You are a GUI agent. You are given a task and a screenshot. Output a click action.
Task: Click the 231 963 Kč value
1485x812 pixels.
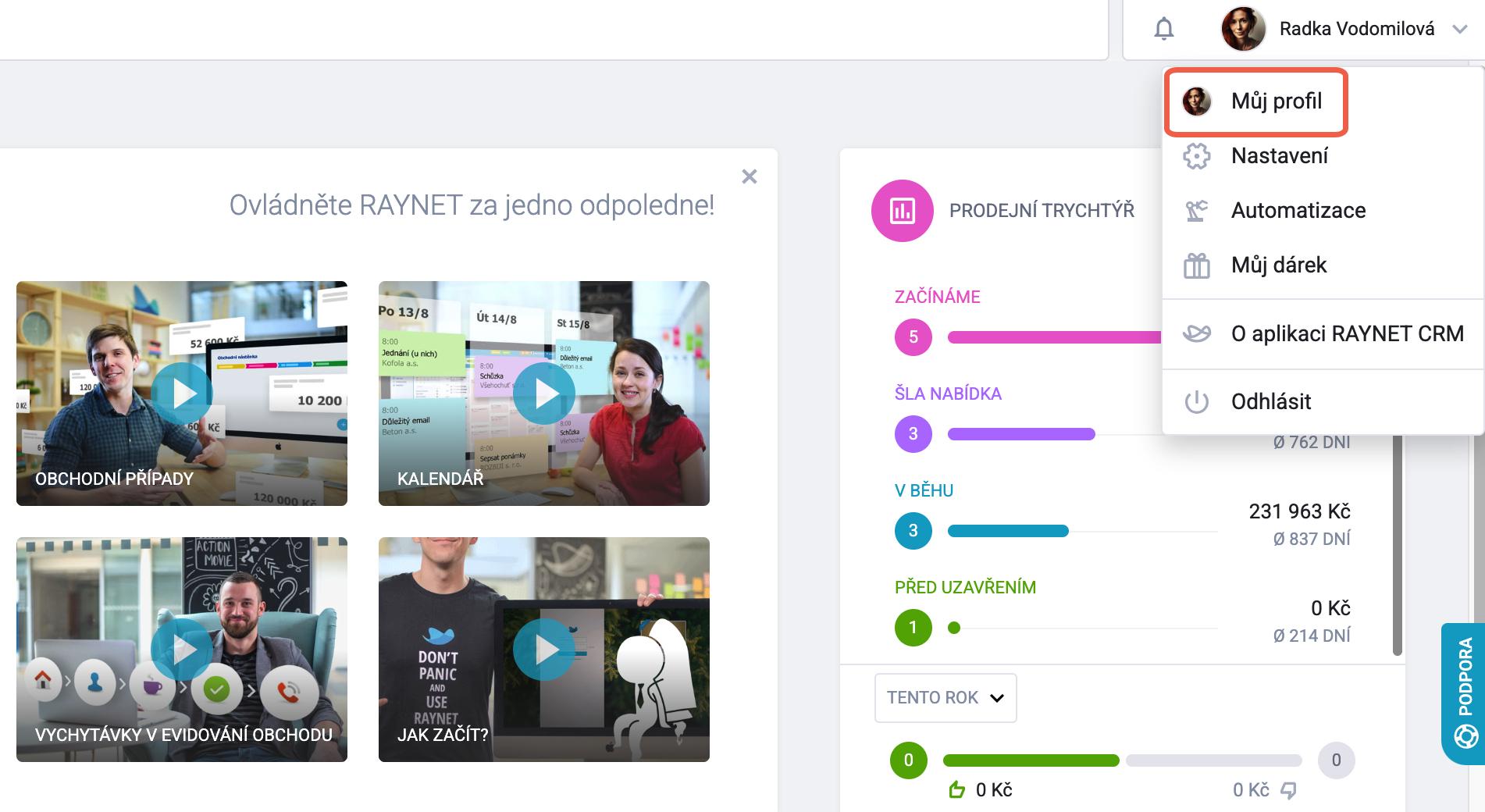coord(1299,511)
